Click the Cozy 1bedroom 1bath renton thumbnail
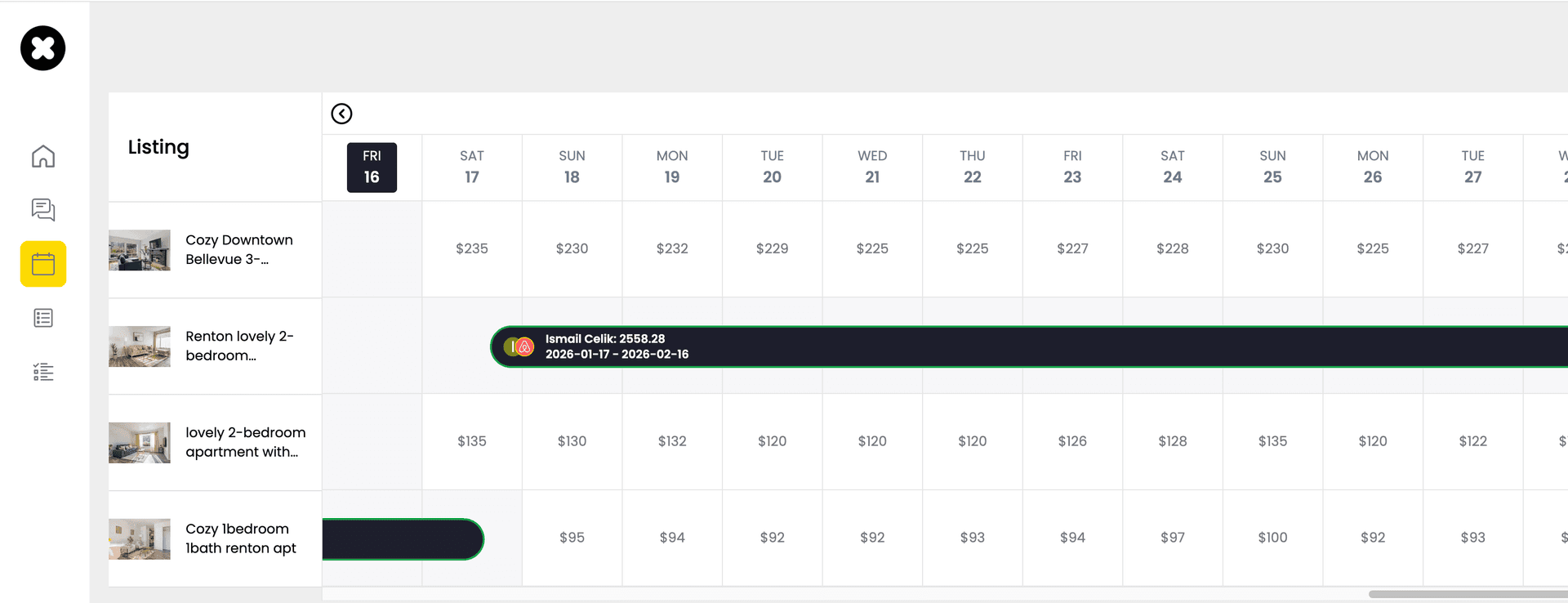Image resolution: width=1568 pixels, height=603 pixels. tap(140, 539)
